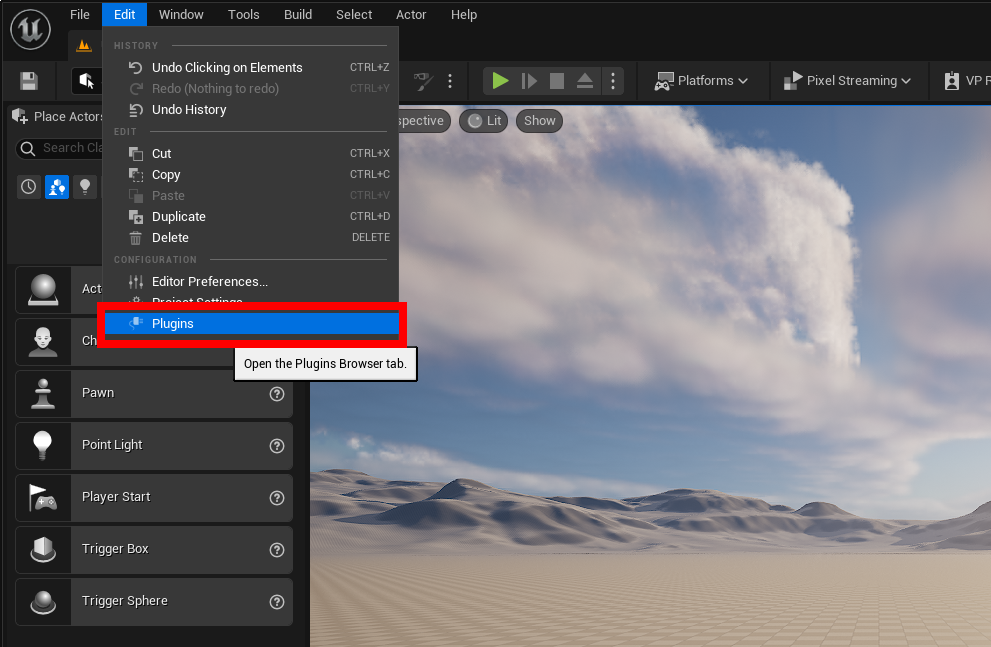
Task: Open the Platforms dropdown
Action: click(701, 81)
